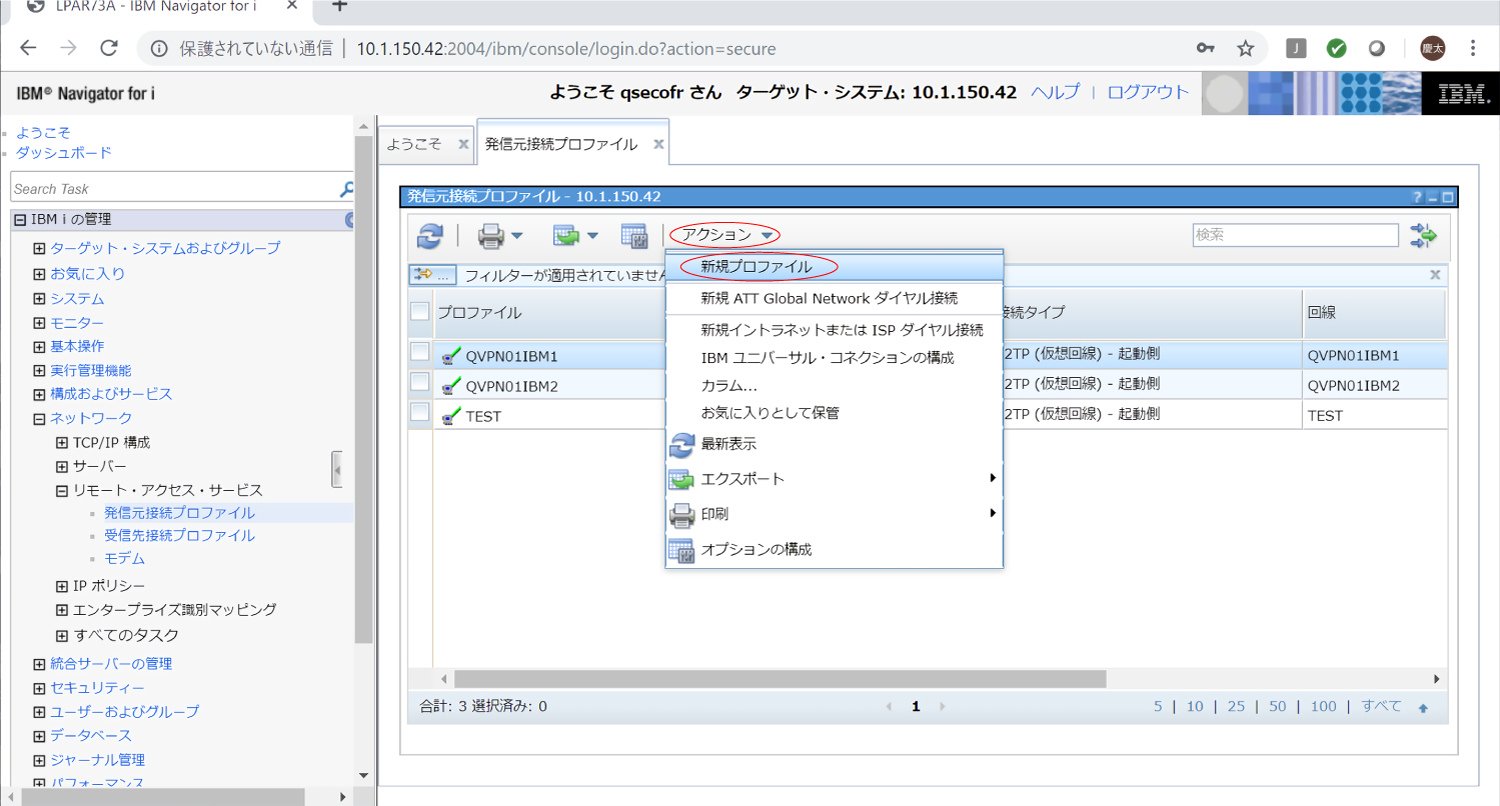This screenshot has width=1500, height=806.
Task: Check the QVPN01IBM1 row checkbox
Action: pyautogui.click(x=420, y=352)
